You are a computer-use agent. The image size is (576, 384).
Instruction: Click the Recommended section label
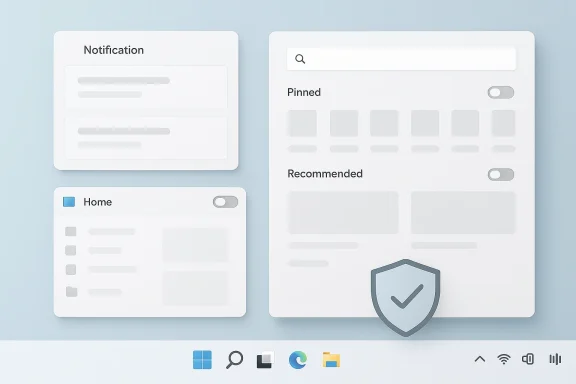(325, 173)
